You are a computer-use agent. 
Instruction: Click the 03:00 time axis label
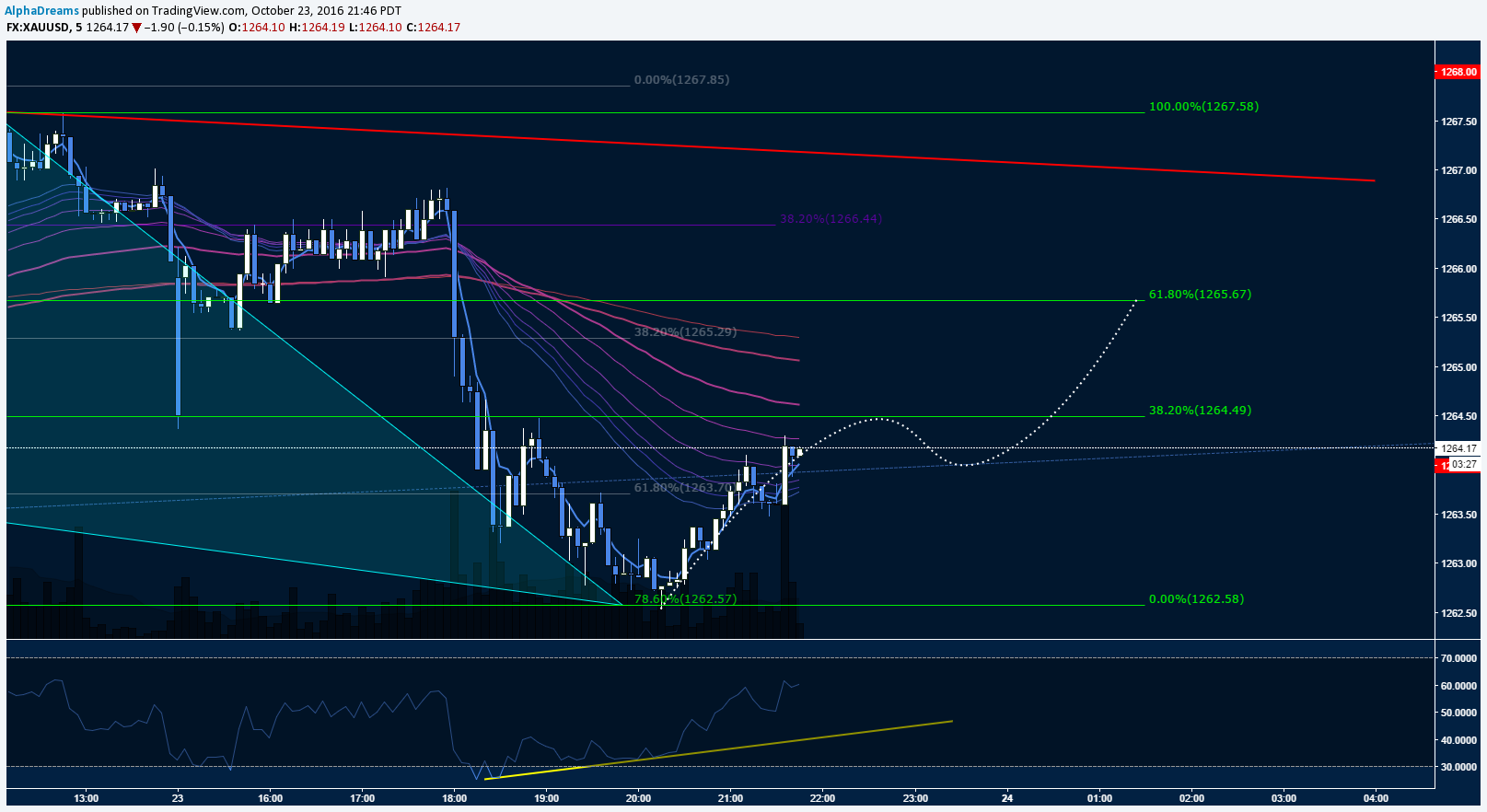[1284, 798]
